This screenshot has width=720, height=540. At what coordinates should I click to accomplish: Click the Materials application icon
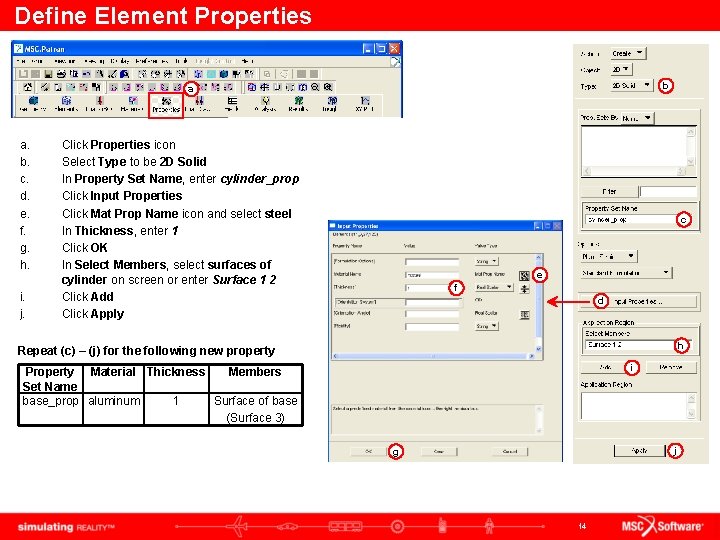click(x=133, y=104)
